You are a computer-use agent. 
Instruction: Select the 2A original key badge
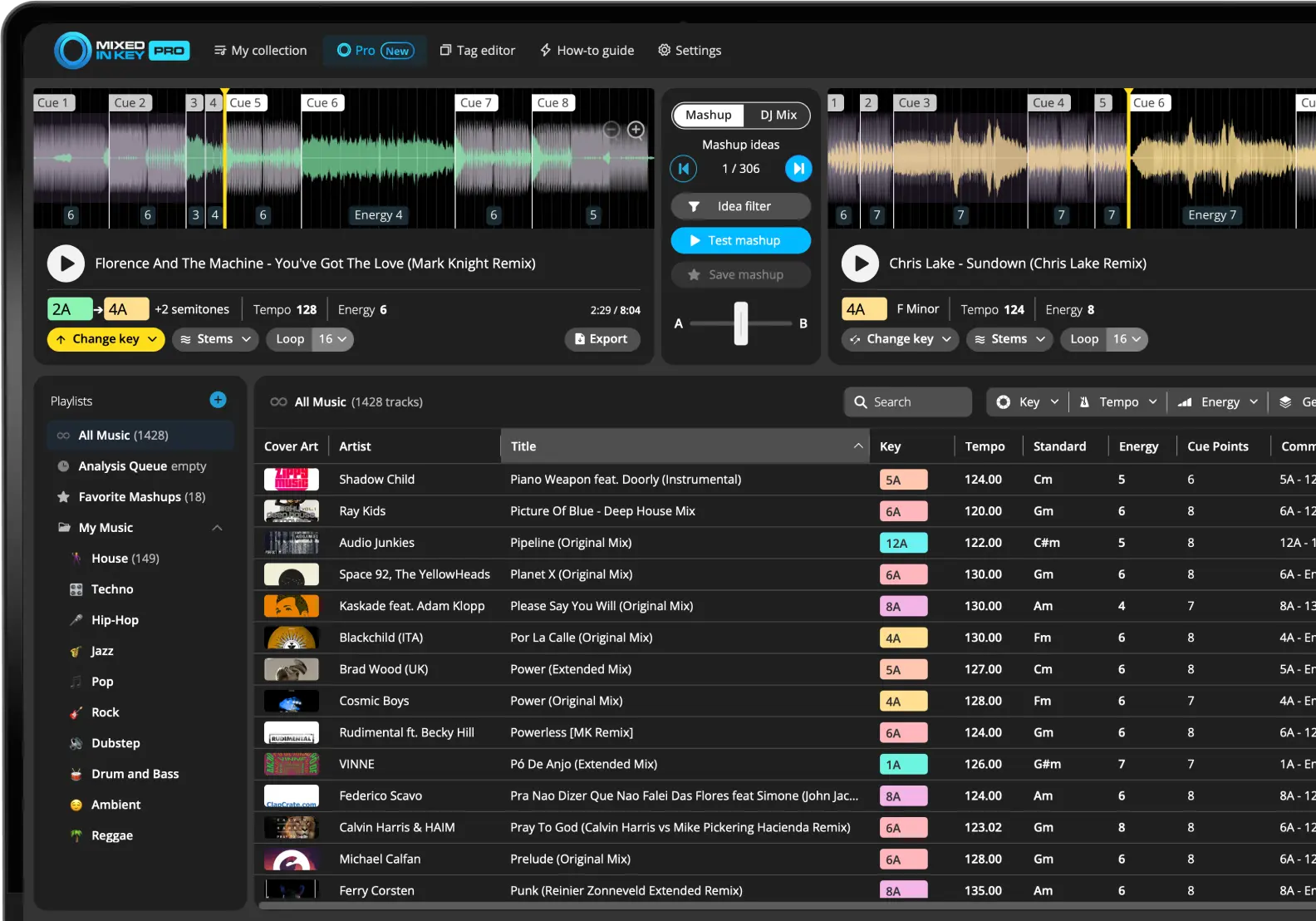[x=70, y=309]
